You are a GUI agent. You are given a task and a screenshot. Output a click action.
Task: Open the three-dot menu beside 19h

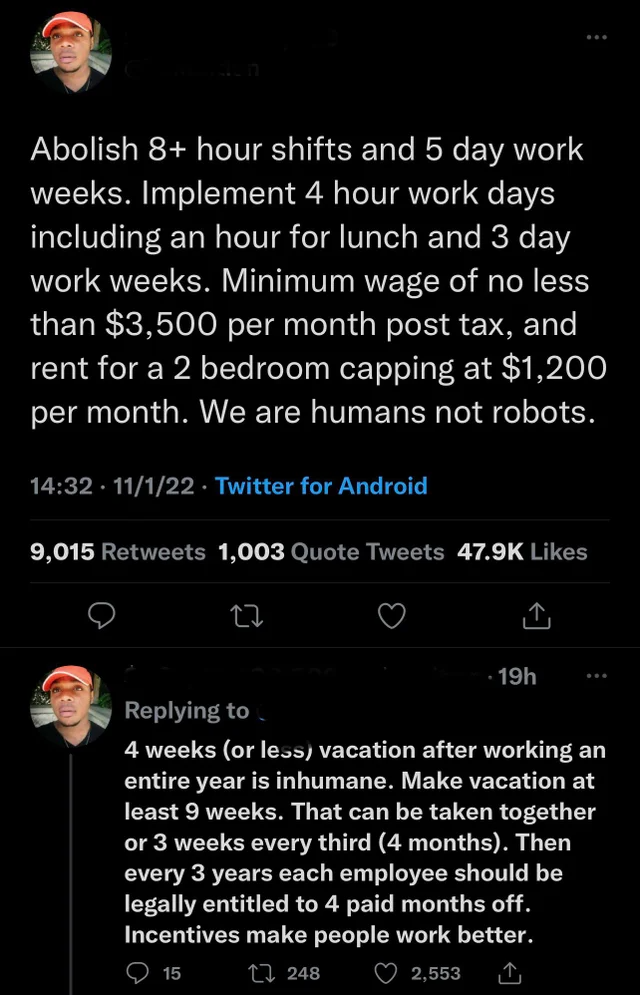tap(597, 676)
